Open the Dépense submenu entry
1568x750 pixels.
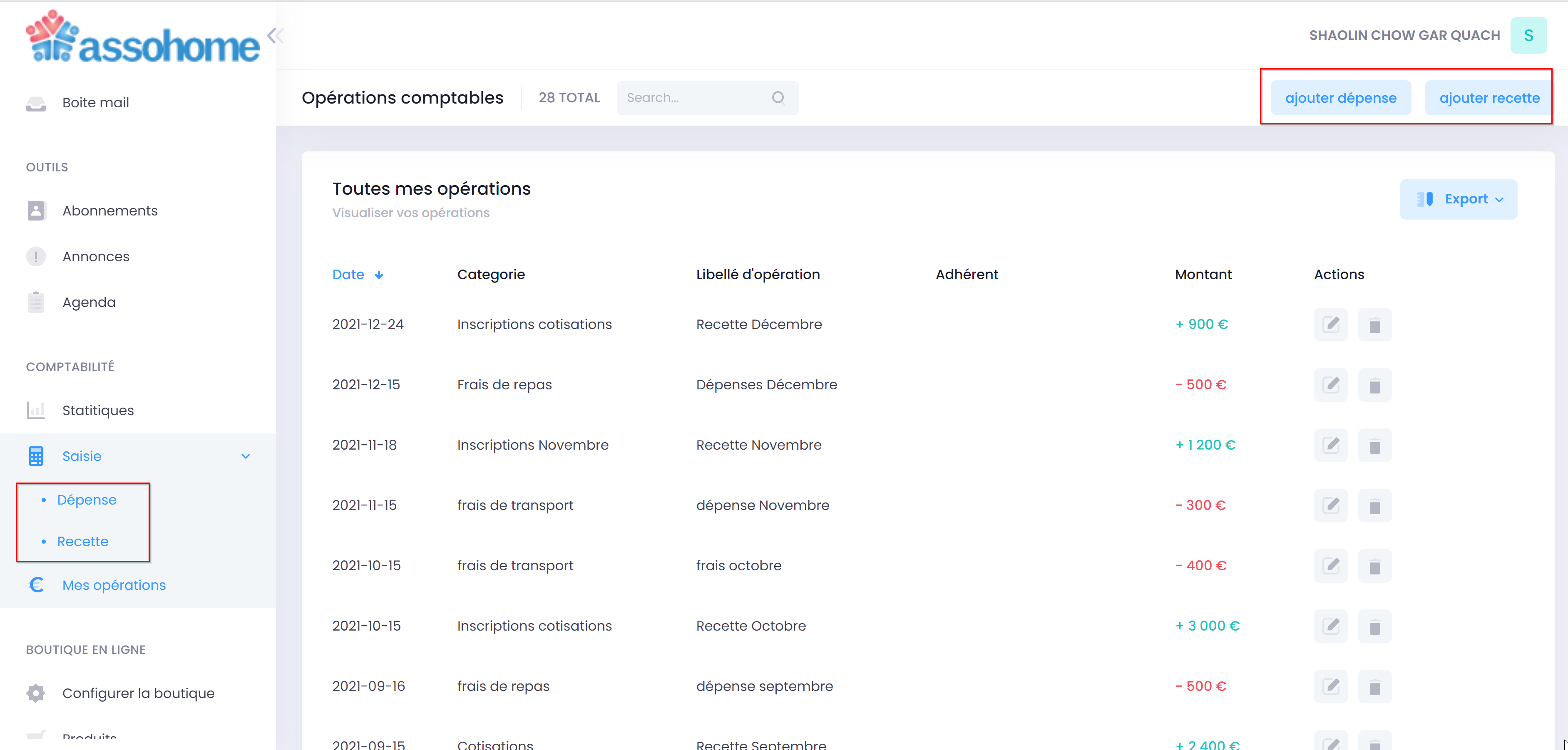pyautogui.click(x=87, y=500)
